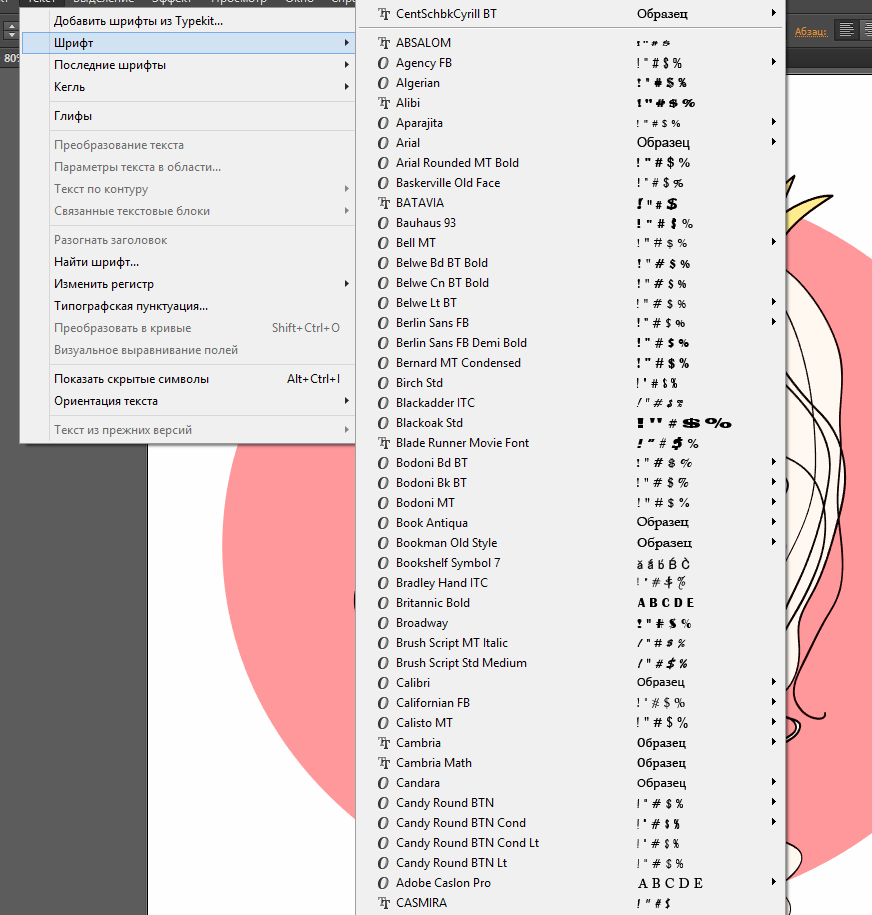The height and width of the screenshot is (915, 872).
Task: Expand the Bodoni MT styles arrow
Action: [773, 502]
